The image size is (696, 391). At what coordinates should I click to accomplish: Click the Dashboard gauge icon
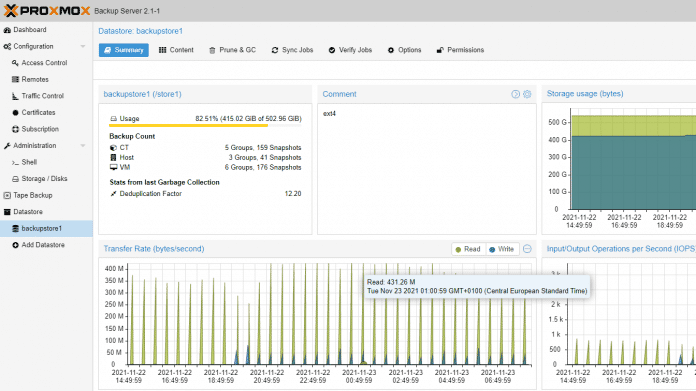tap(7, 30)
